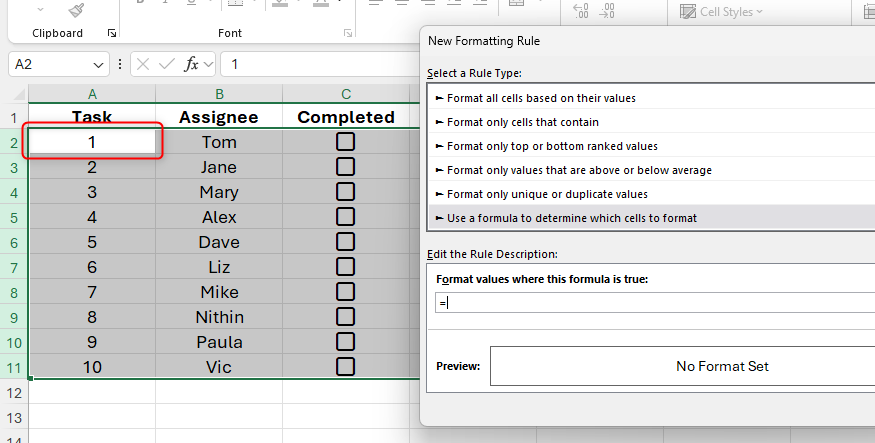Select cell B6 containing Dave
The image size is (875, 443).
coord(219,242)
